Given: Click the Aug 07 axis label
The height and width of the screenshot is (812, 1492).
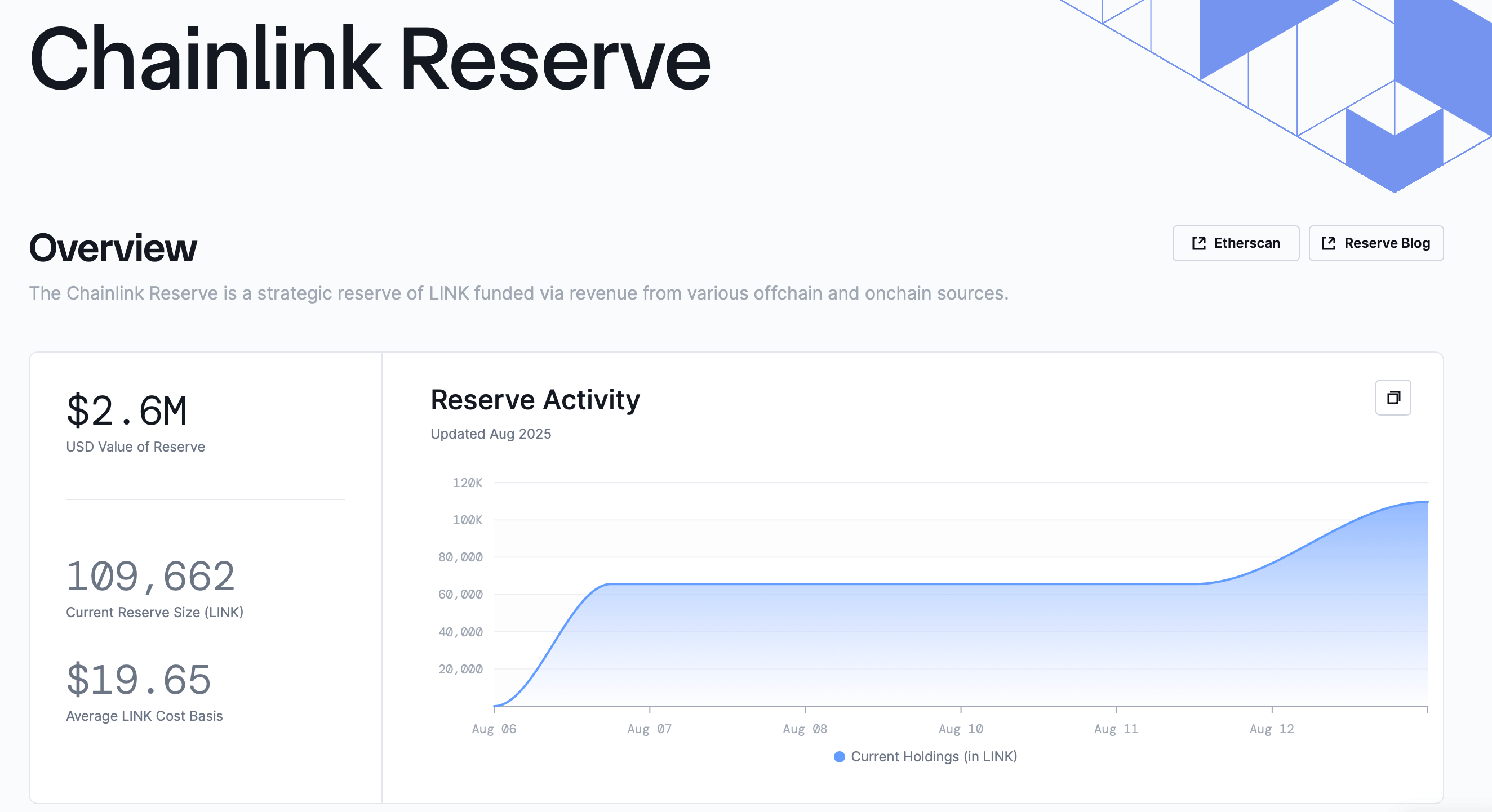Looking at the screenshot, I should [649, 729].
